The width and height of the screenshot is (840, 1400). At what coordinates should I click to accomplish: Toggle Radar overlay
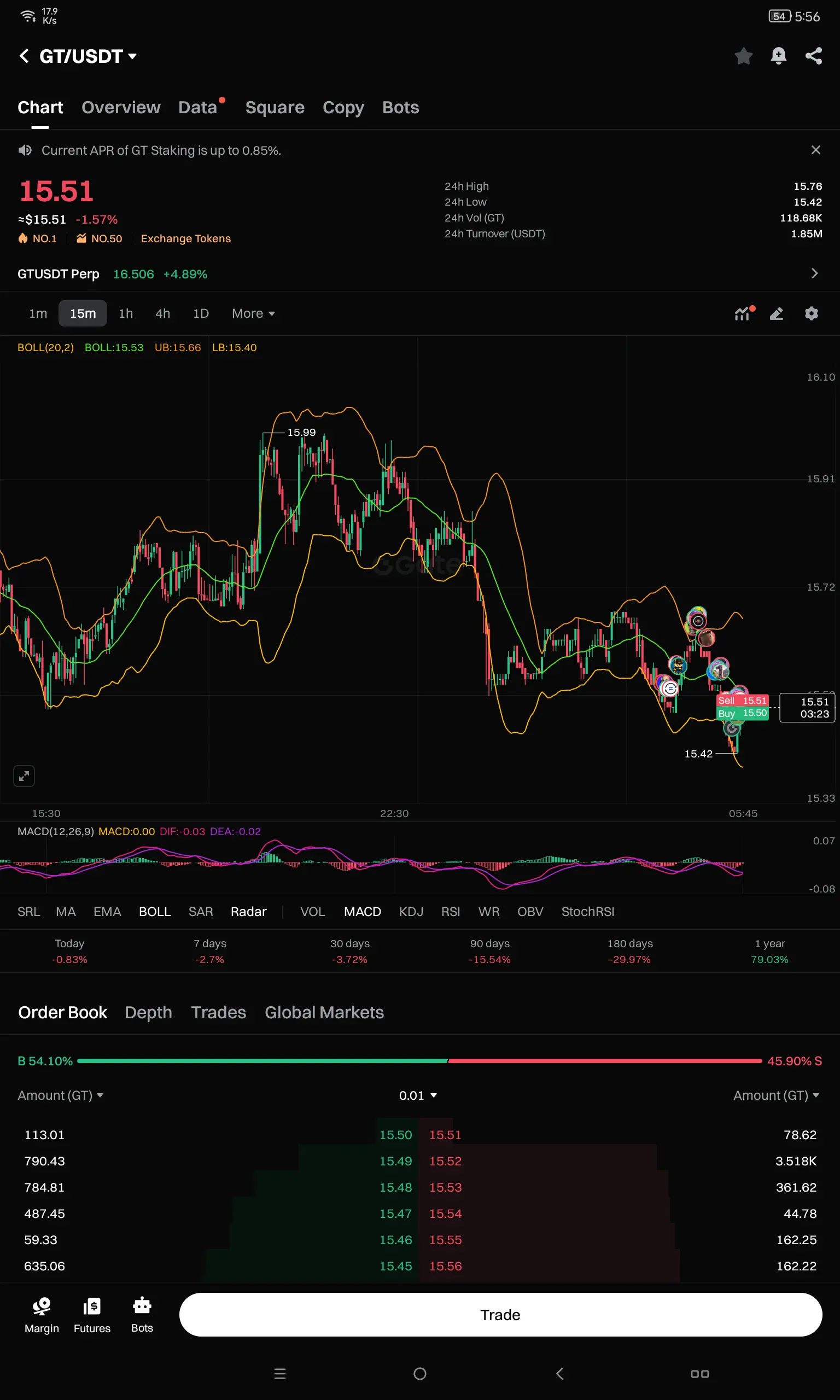(x=248, y=912)
